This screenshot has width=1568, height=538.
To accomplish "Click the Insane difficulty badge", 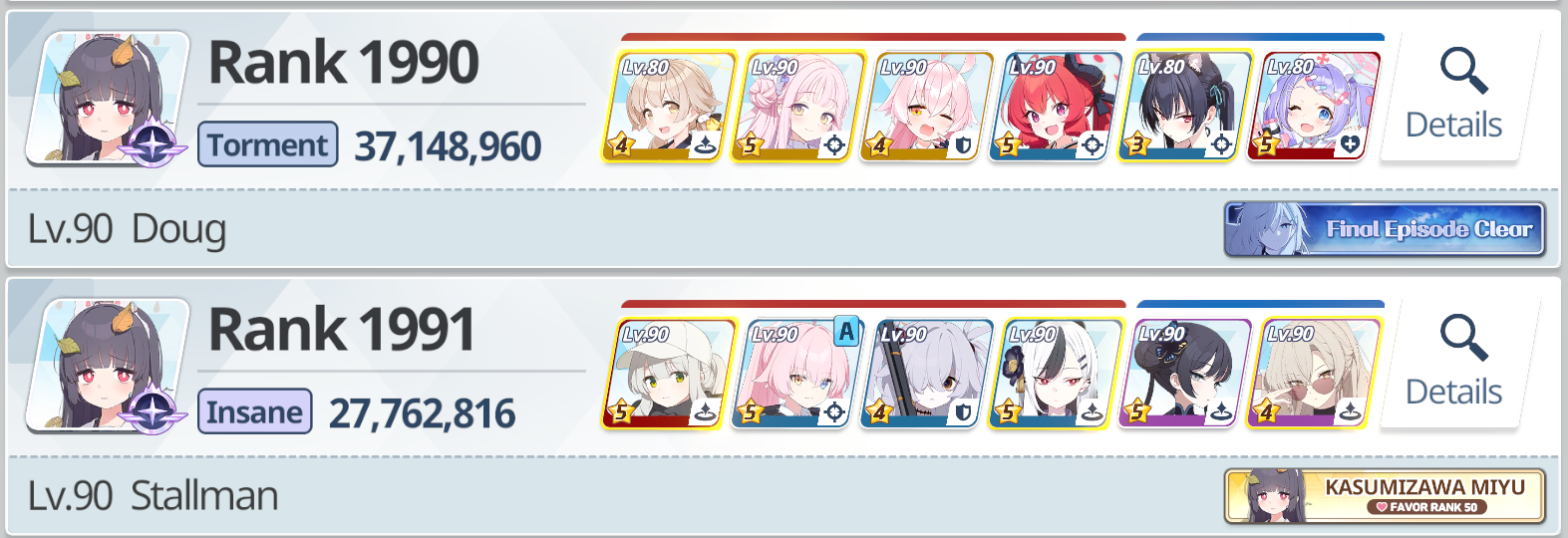I will 255,411.
